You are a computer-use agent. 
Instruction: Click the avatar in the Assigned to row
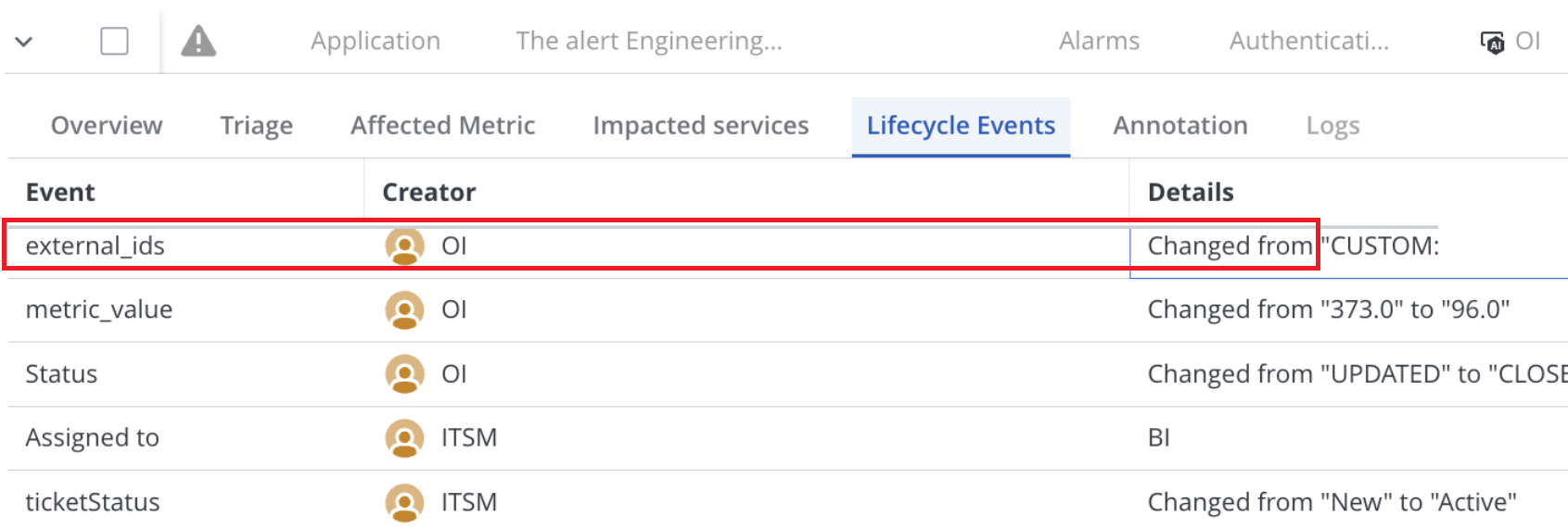click(404, 438)
